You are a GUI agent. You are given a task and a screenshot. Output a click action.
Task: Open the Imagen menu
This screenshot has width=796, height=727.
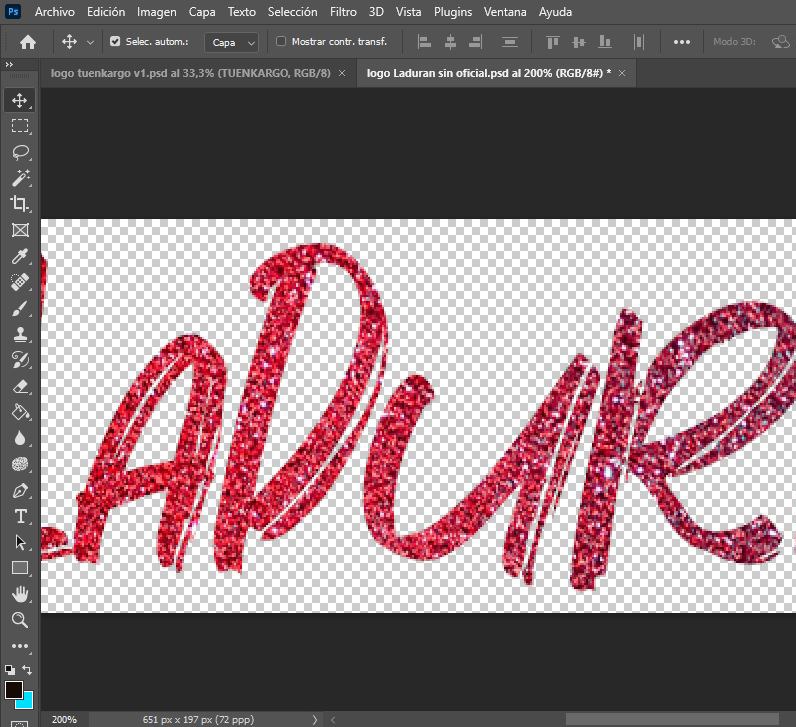[157, 12]
